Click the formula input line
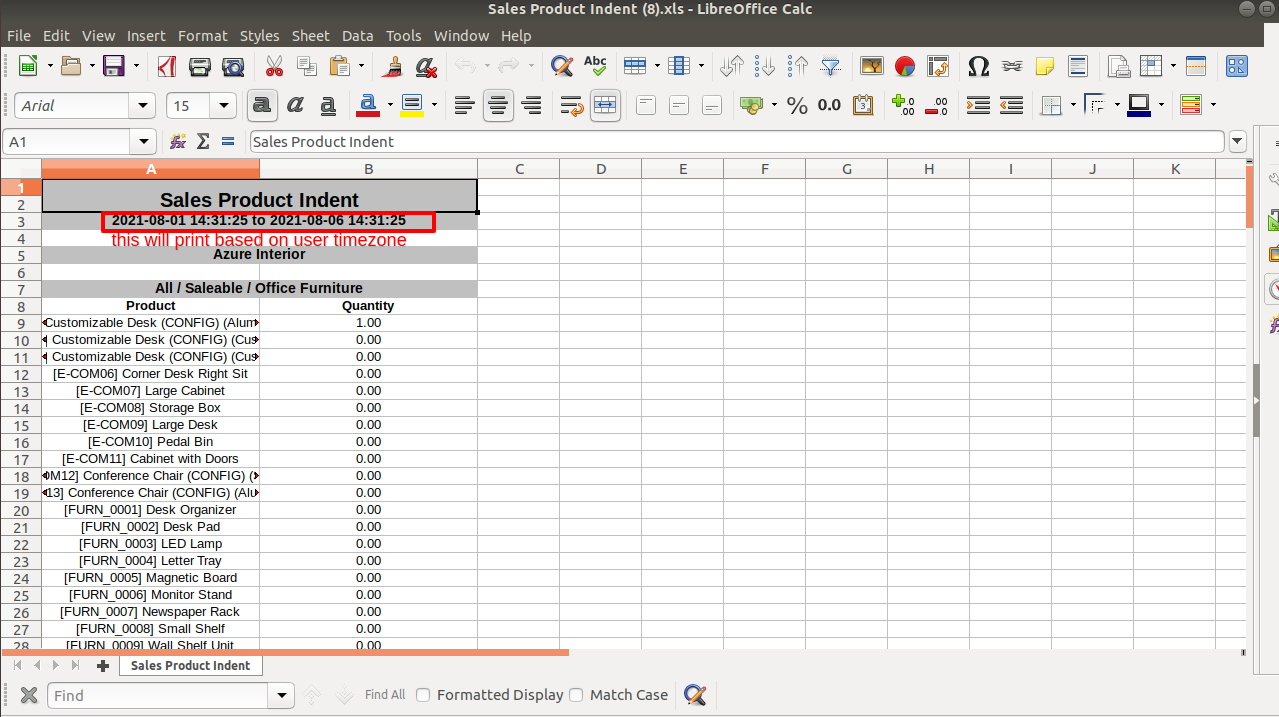 [x=737, y=142]
